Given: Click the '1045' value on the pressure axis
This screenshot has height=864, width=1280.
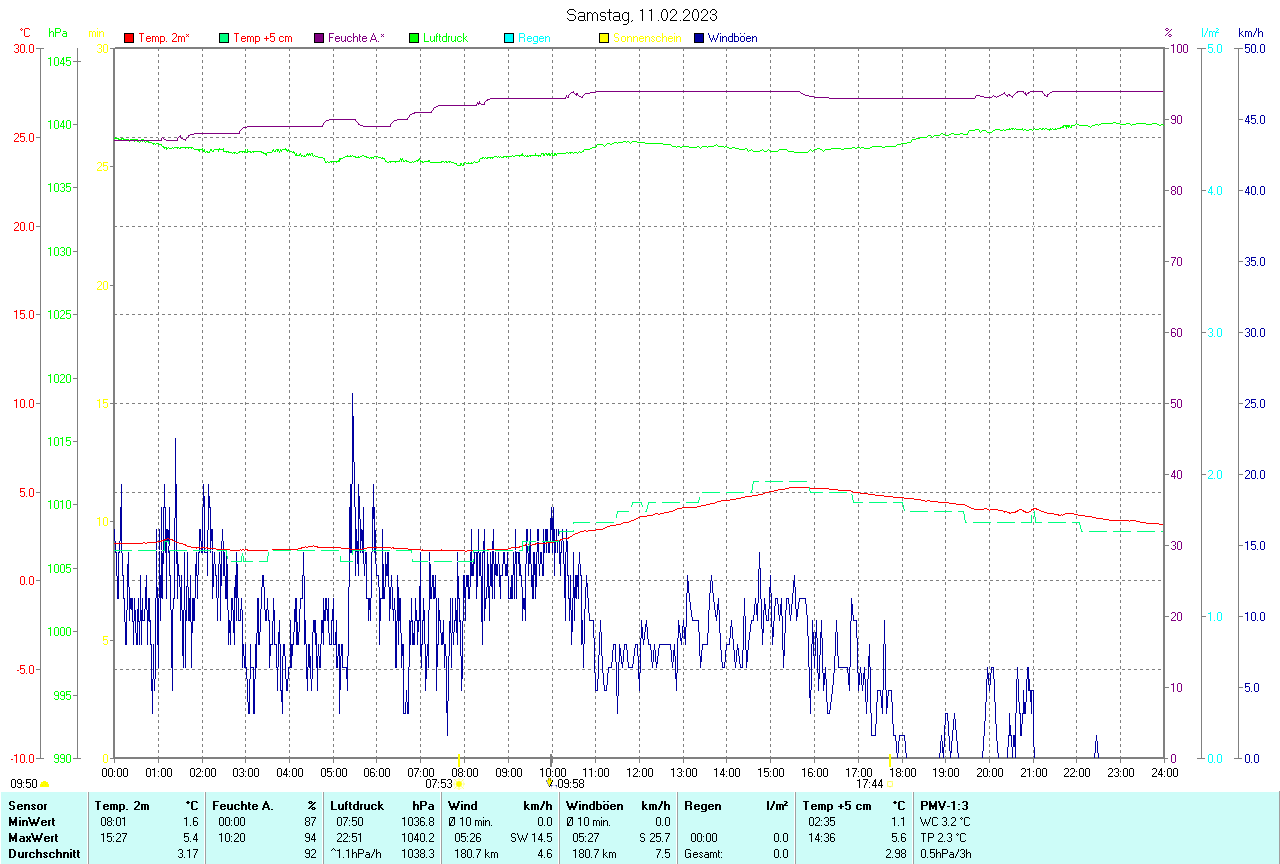Looking at the screenshot, I should tap(60, 61).
